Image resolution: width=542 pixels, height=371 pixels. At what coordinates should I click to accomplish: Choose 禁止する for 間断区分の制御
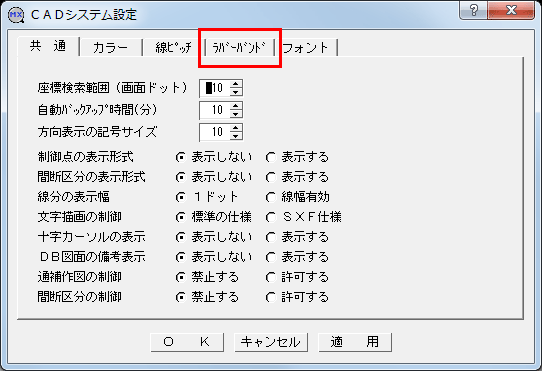(207, 297)
